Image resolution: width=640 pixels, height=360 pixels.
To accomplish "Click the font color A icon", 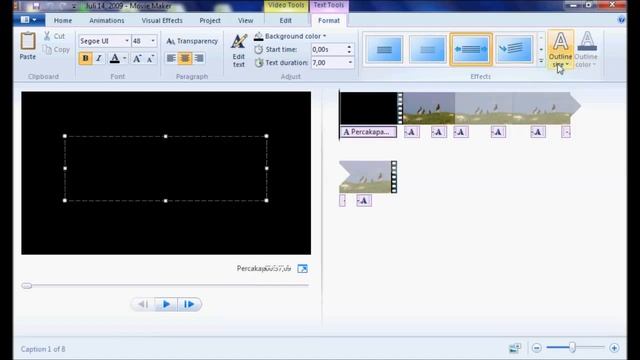I will (115, 58).
